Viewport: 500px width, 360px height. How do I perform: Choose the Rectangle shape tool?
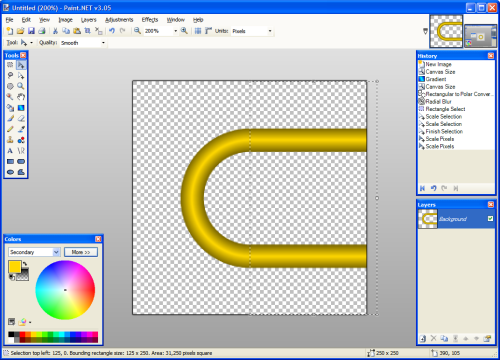(10, 161)
